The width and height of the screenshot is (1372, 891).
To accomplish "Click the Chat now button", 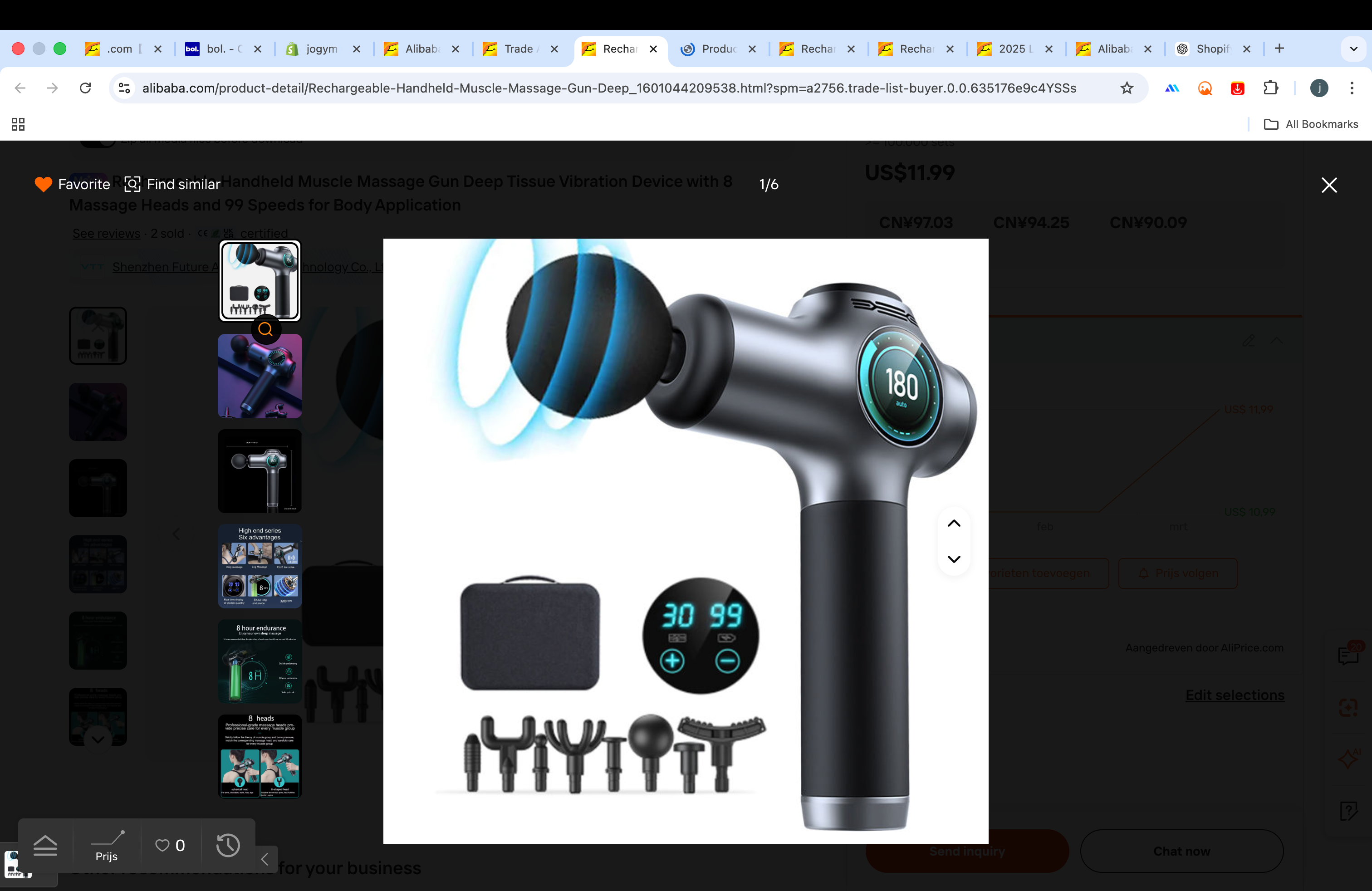I will [x=1181, y=851].
